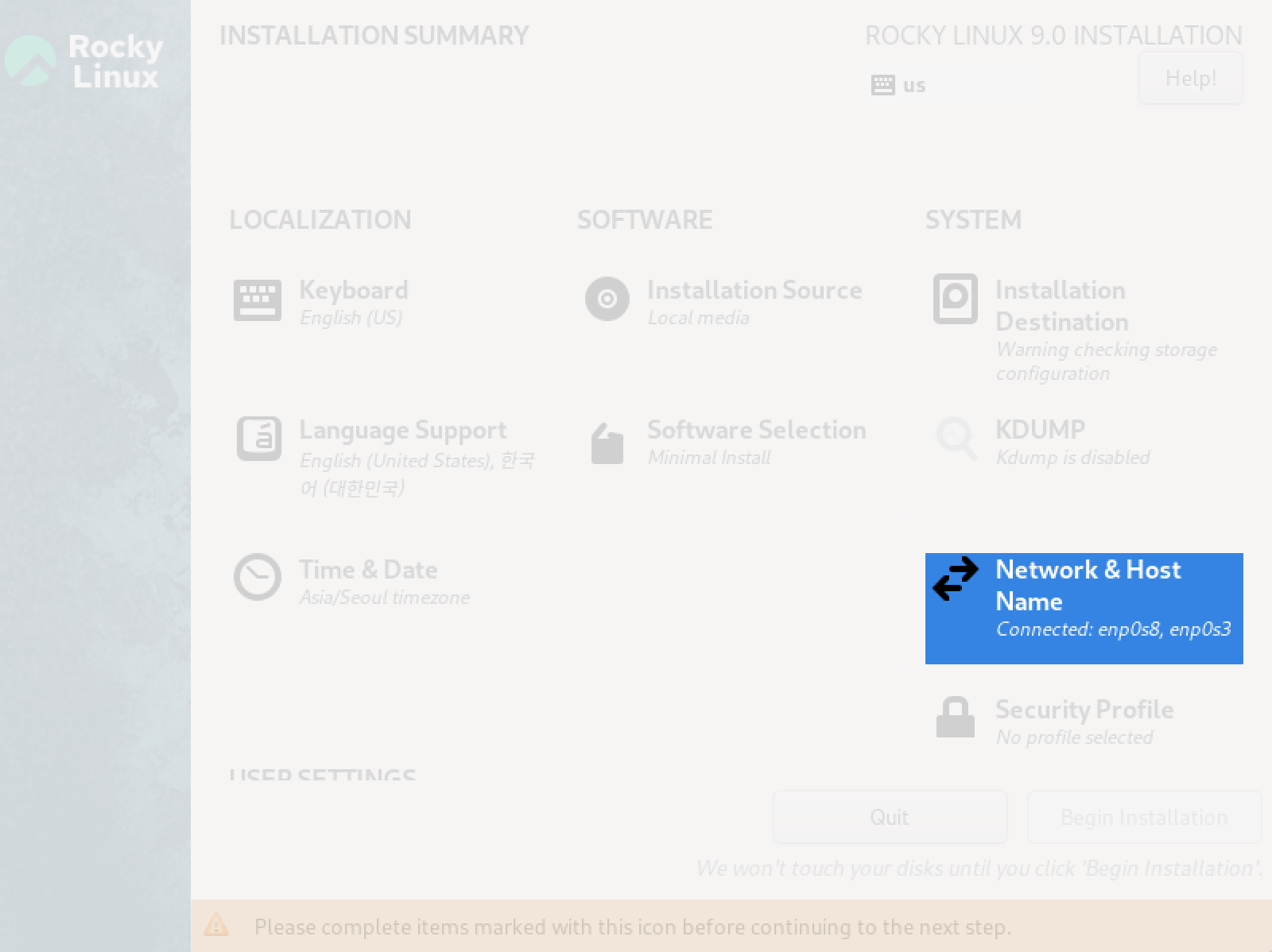Click the 'us' keyboard layout text

pyautogui.click(x=914, y=85)
